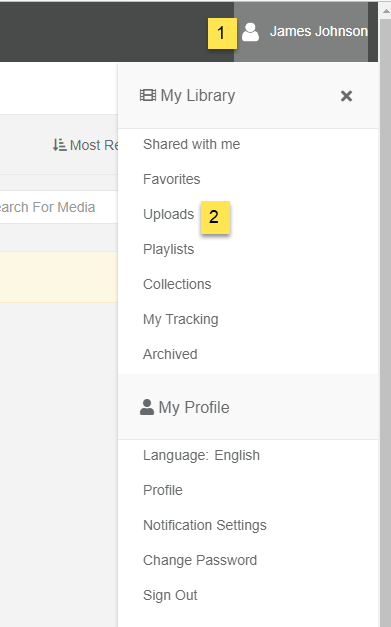The width and height of the screenshot is (391, 627).
Task: Open the Profile page
Action: pyautogui.click(x=163, y=490)
